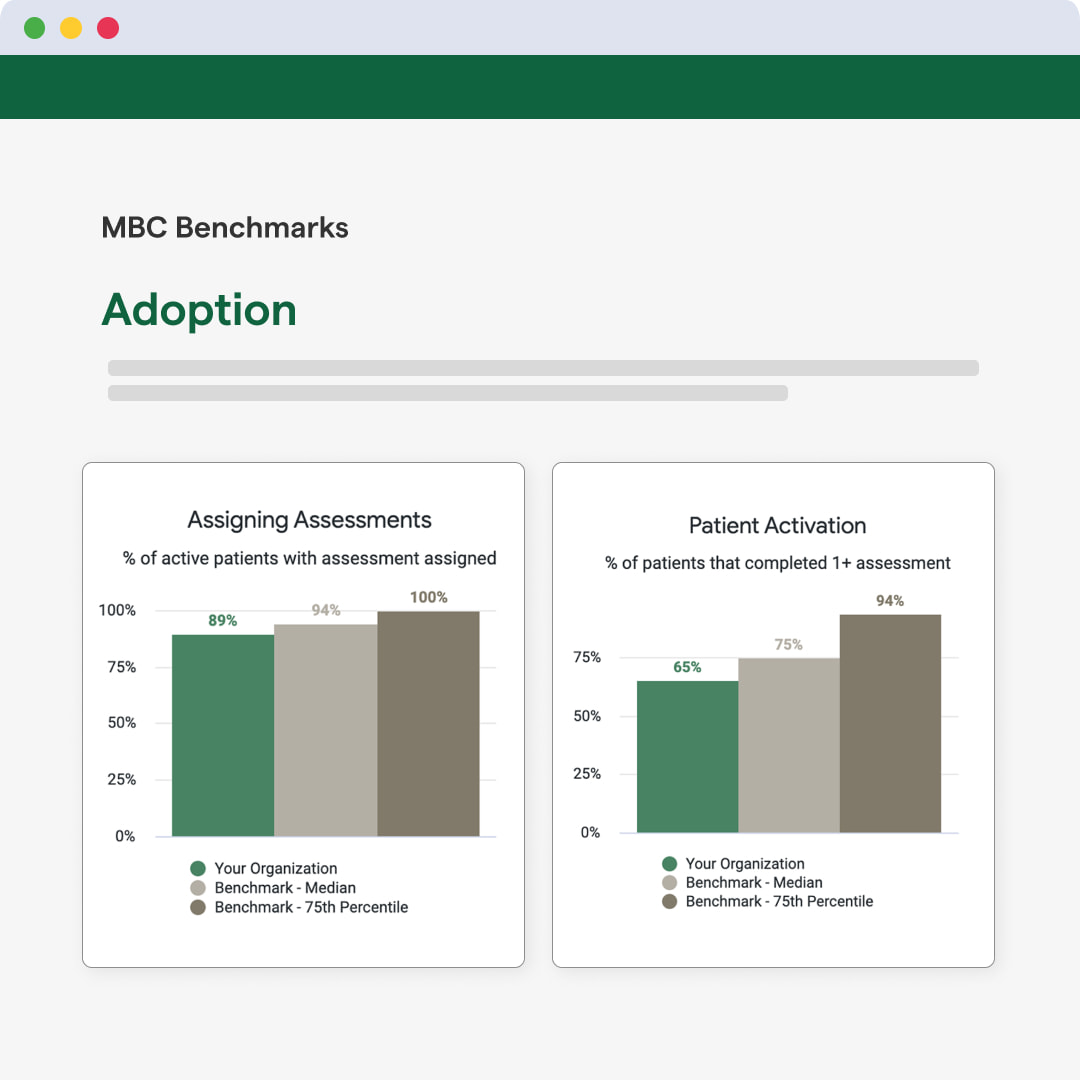Image resolution: width=1080 pixels, height=1080 pixels.
Task: Select the 75% median bar in Patient Activation
Action: pyautogui.click(x=788, y=745)
